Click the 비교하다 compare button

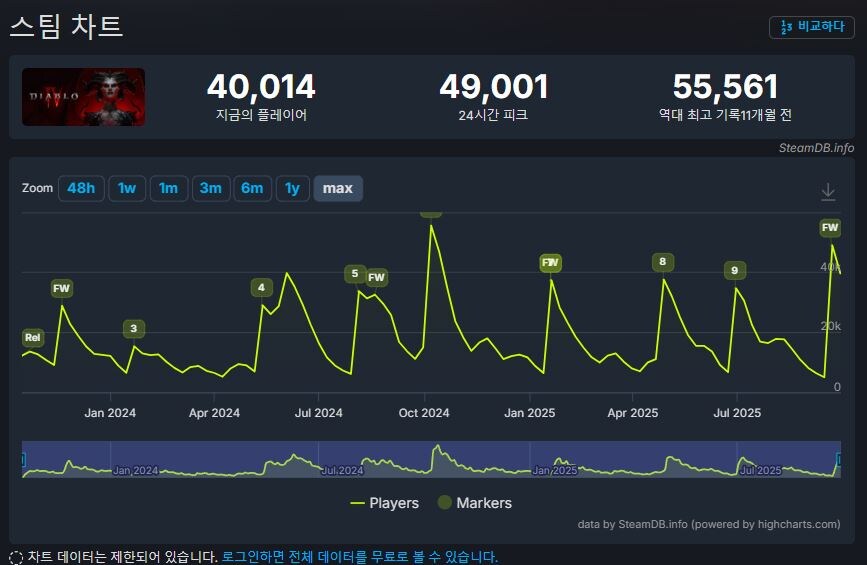click(811, 27)
